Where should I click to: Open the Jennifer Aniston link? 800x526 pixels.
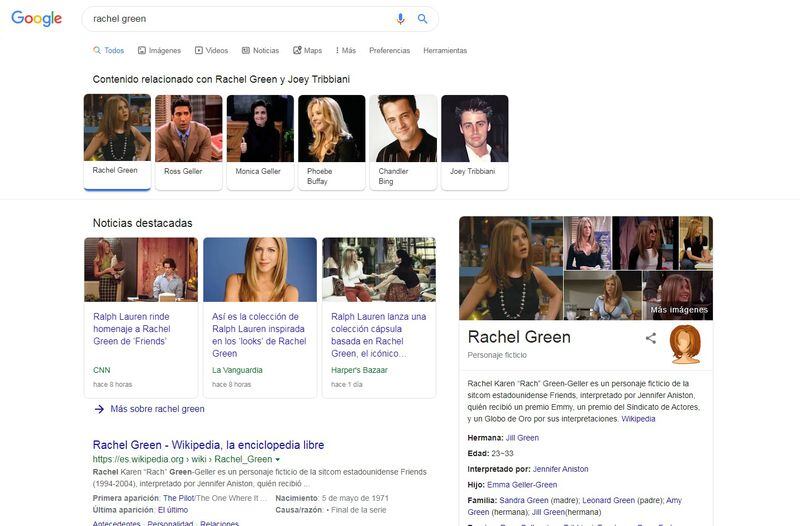click(560, 469)
